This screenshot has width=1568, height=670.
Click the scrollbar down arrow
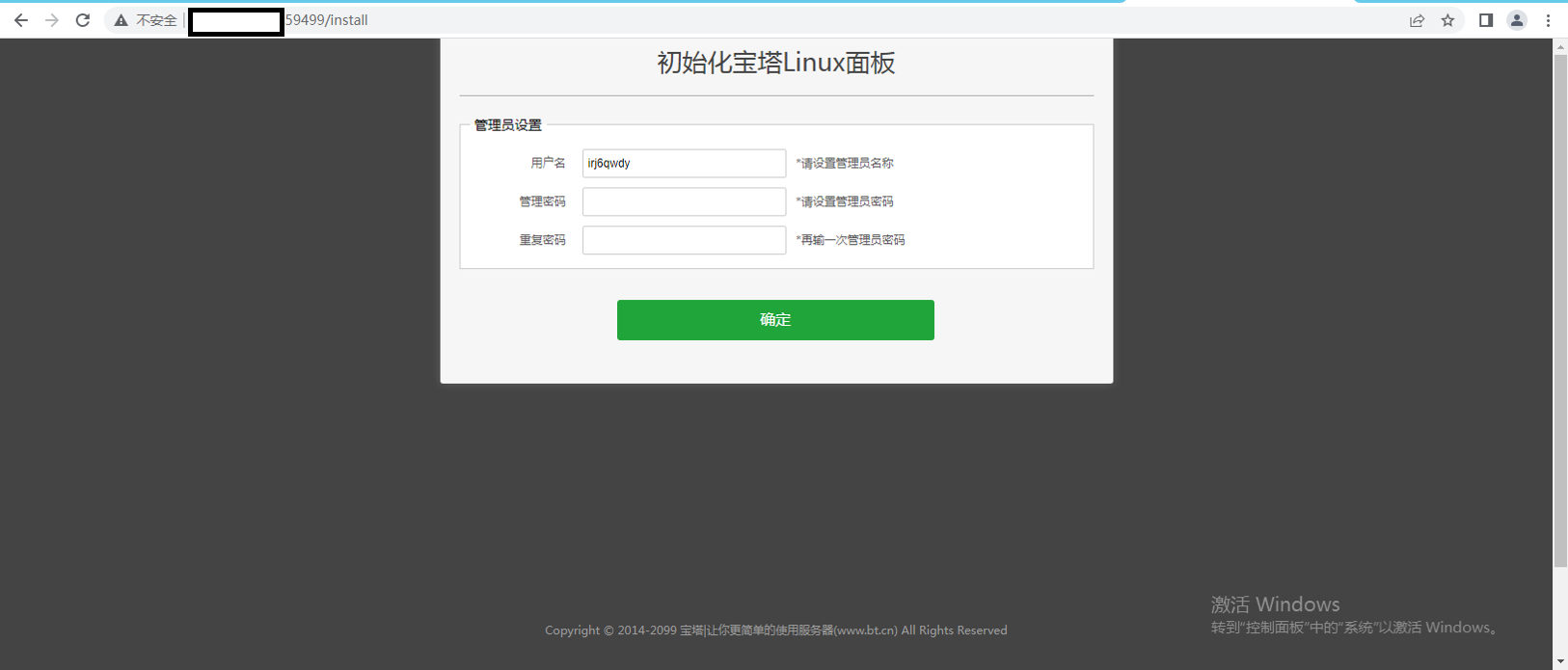pos(1559,661)
